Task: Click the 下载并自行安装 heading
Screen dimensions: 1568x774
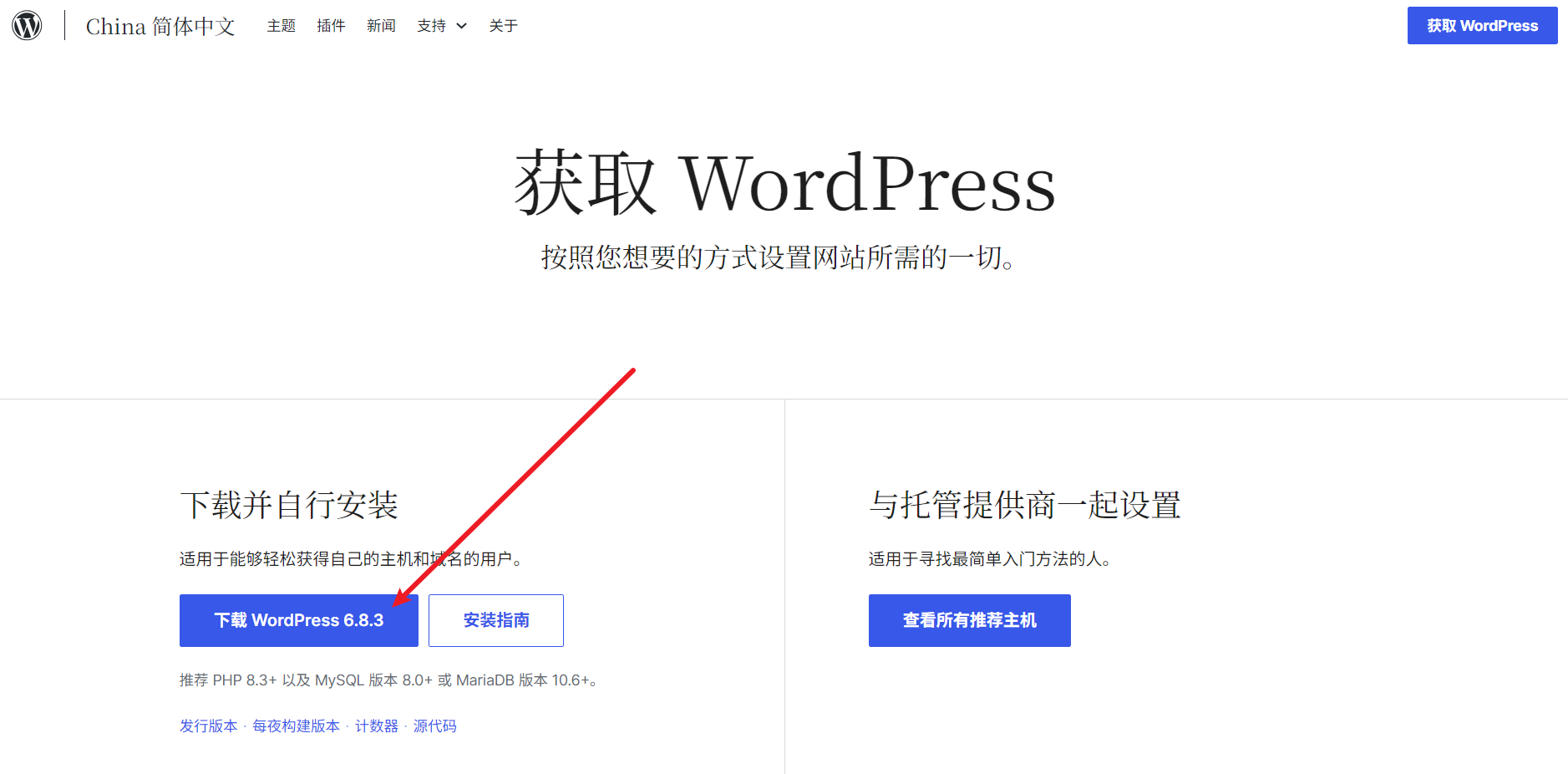Action: coord(289,505)
